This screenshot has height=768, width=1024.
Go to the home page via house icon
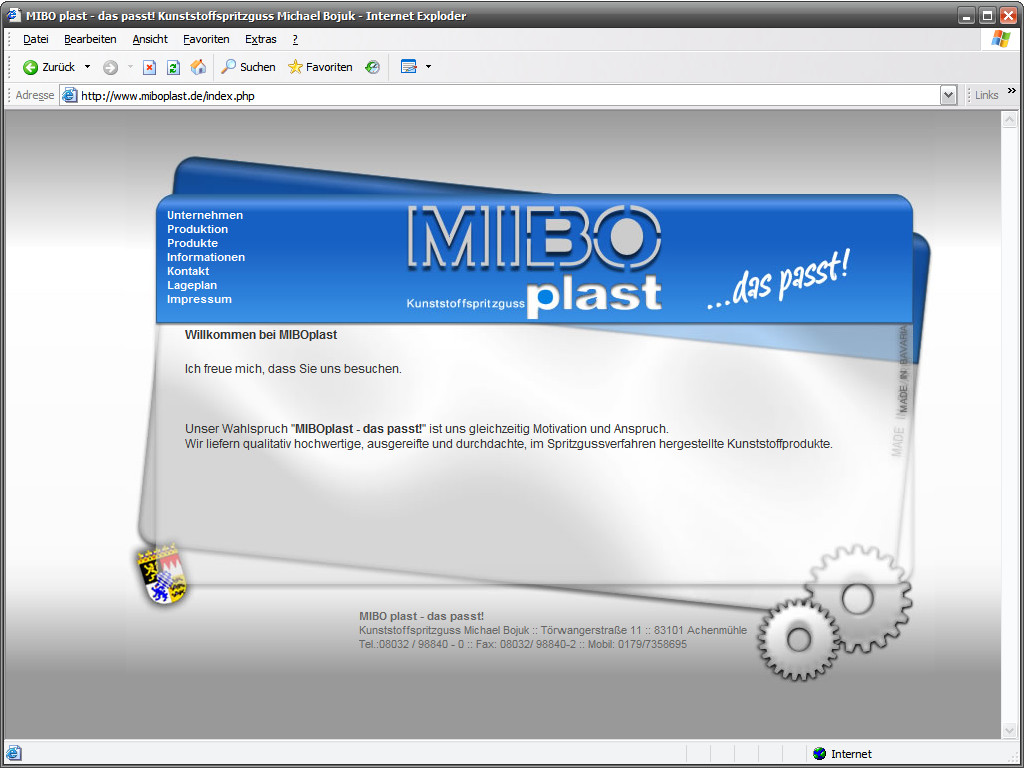(x=198, y=67)
